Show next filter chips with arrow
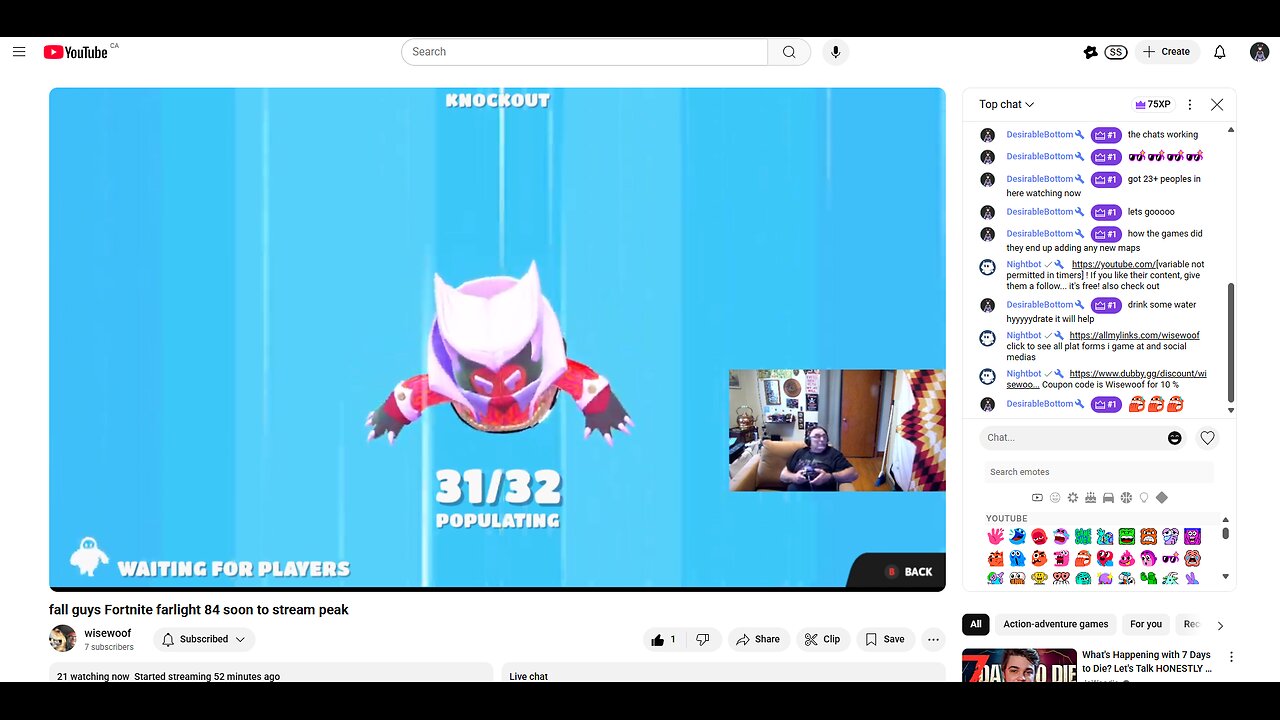This screenshot has width=1280, height=720. [x=1220, y=625]
